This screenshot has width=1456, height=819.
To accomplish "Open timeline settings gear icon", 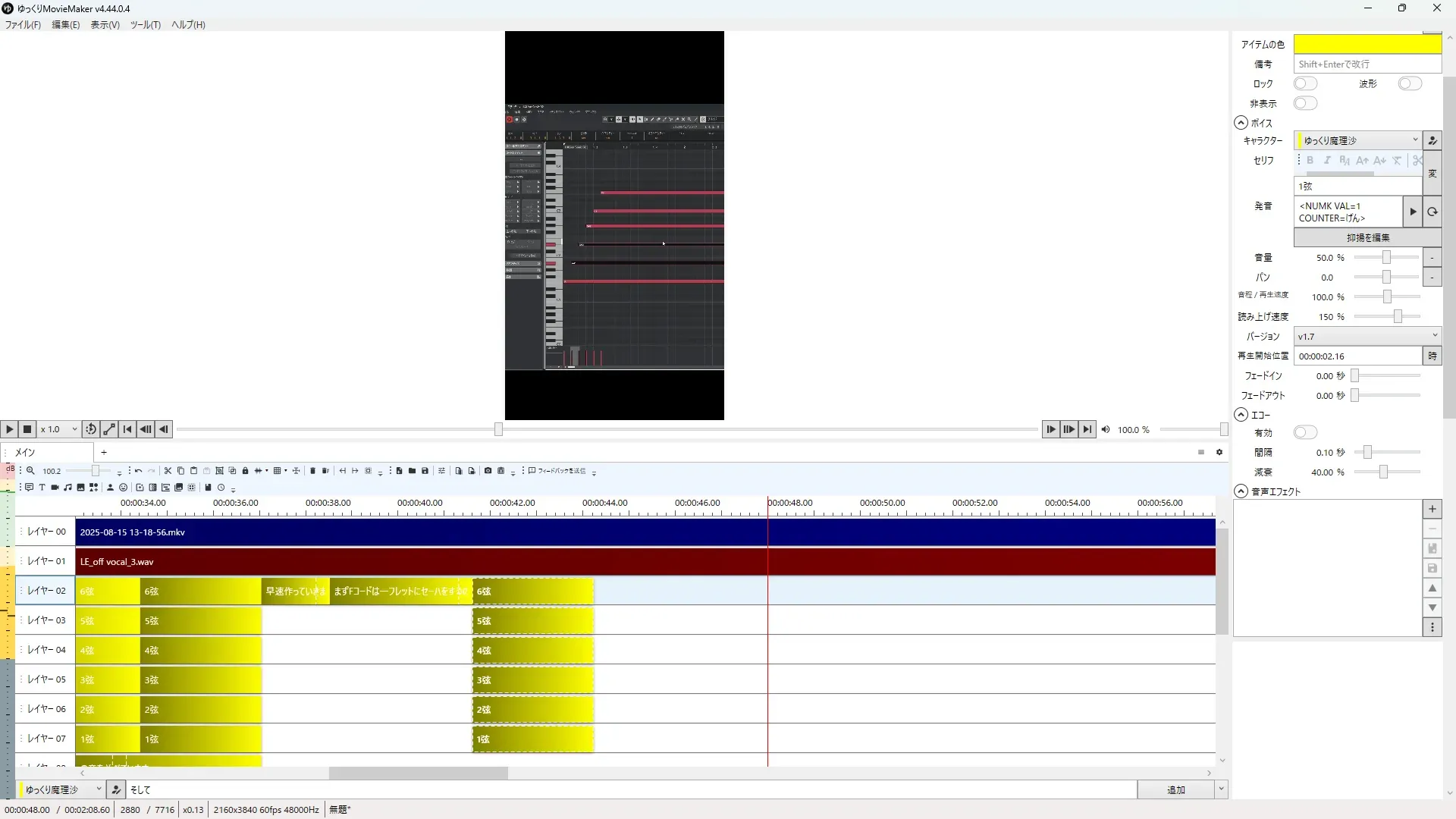I will tap(1219, 453).
